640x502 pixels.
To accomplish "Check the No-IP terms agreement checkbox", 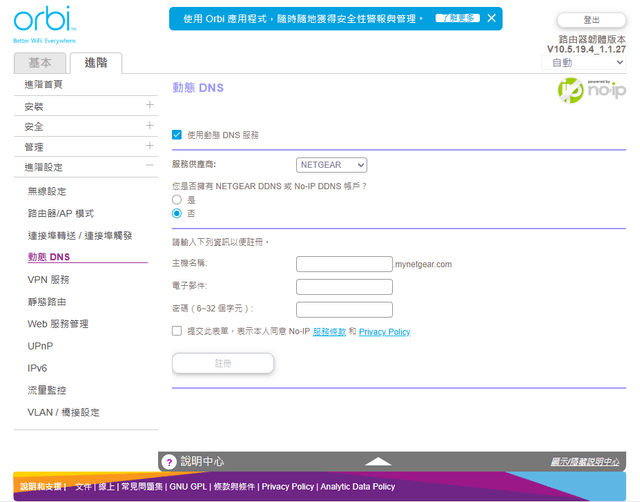I will coord(177,331).
